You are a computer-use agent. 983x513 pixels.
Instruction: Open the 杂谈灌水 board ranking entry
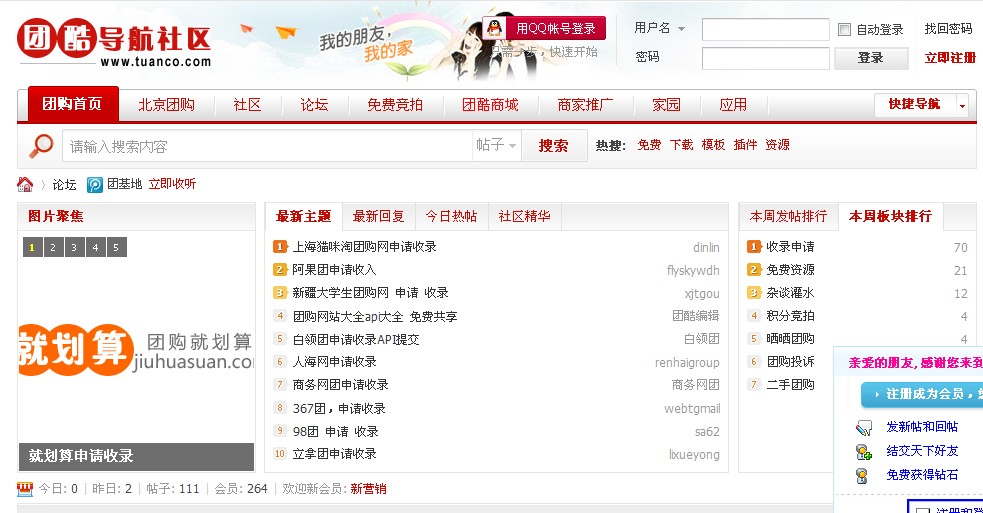[x=790, y=293]
